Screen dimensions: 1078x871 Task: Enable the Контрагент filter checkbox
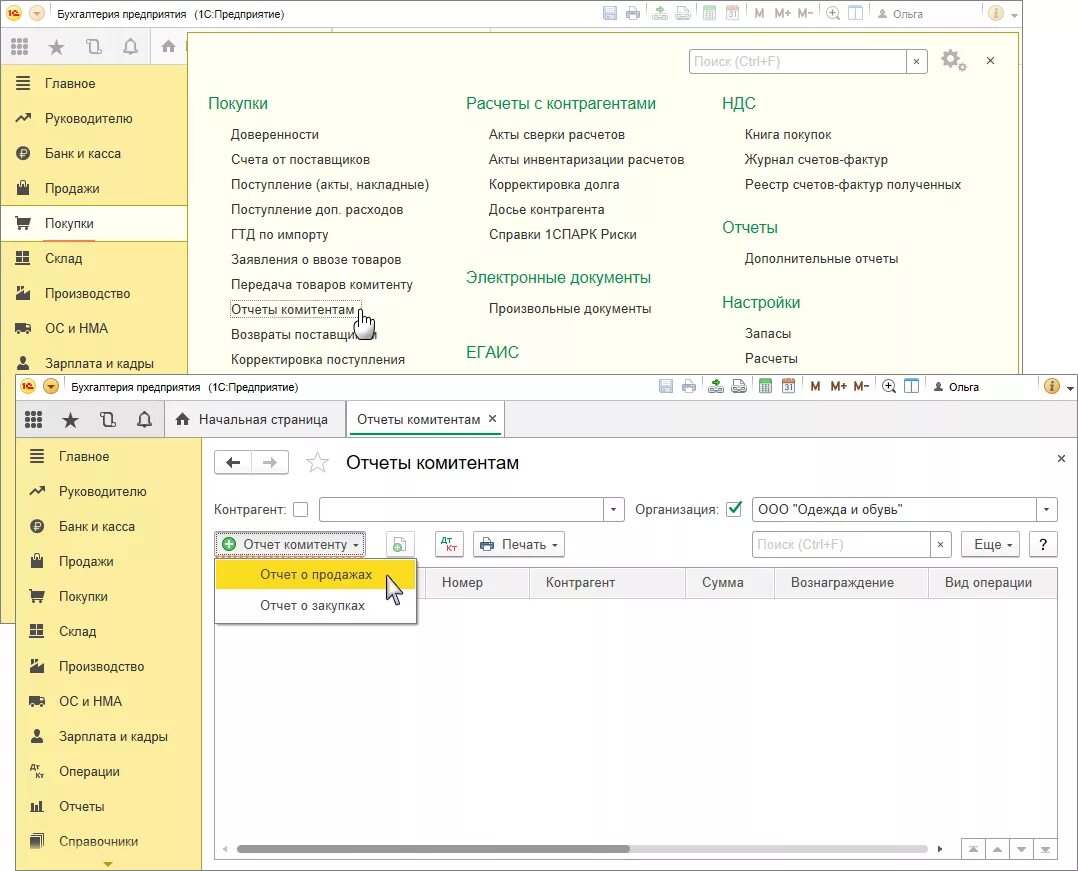click(x=300, y=509)
